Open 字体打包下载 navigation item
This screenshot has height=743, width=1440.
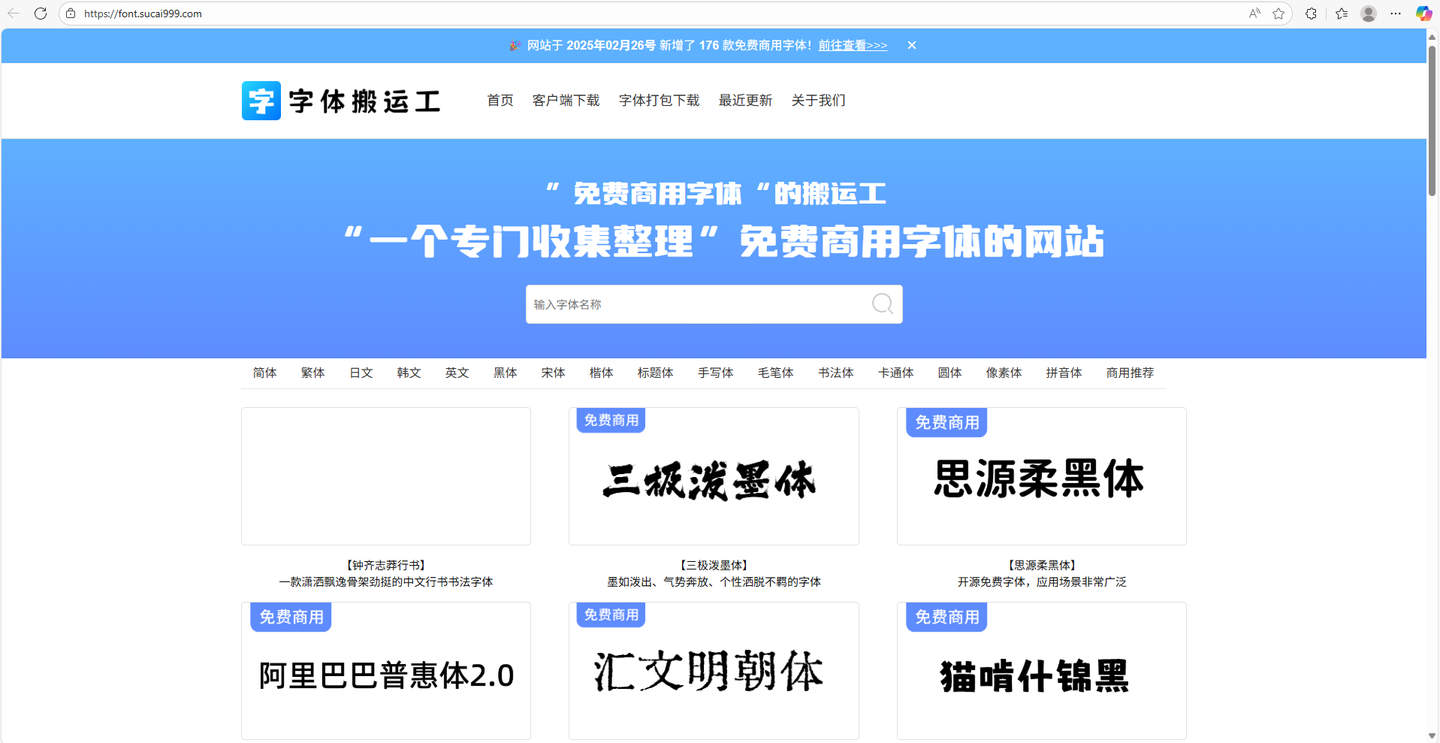tap(659, 100)
